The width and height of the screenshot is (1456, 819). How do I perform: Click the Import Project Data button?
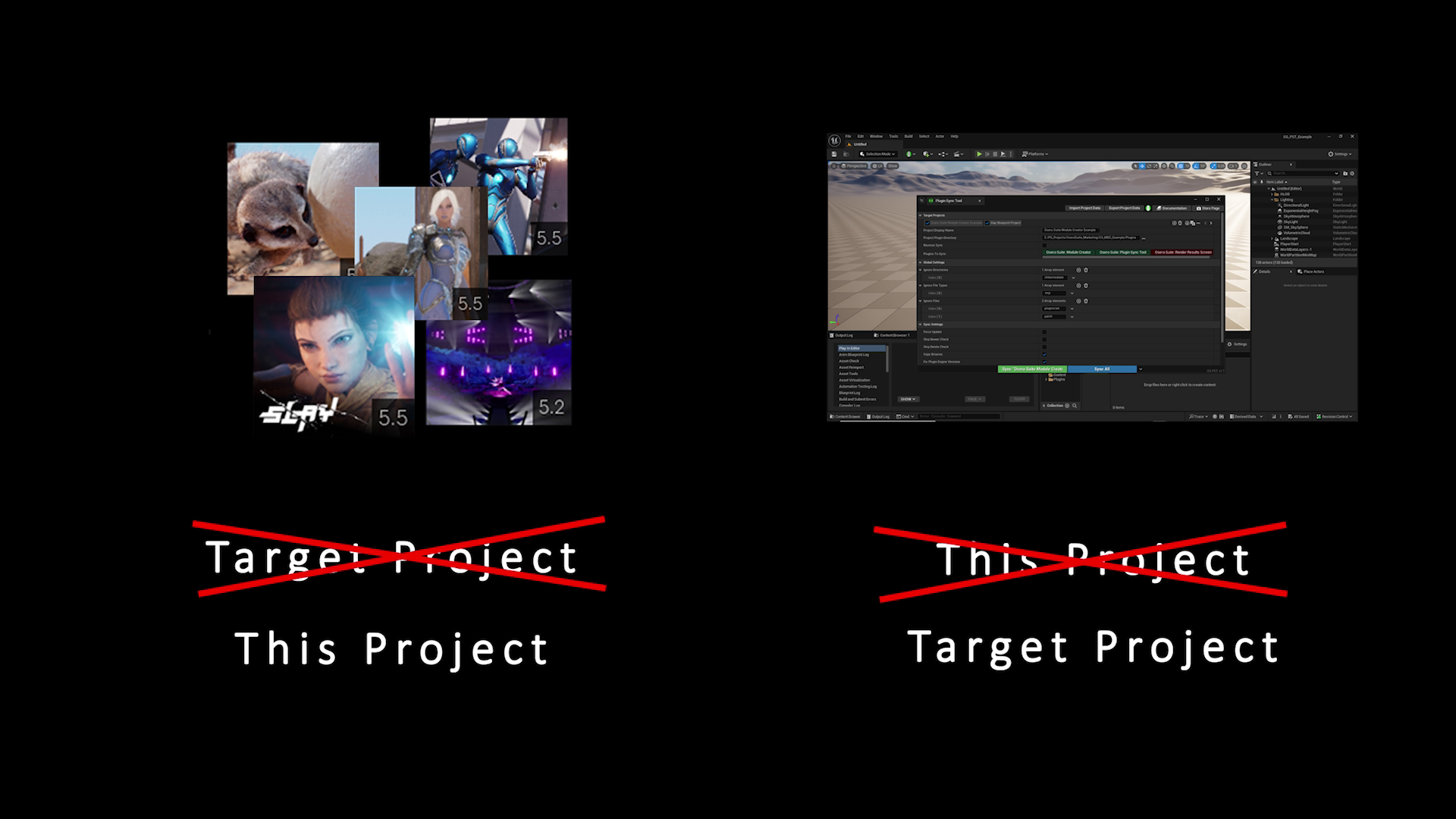coord(1084,209)
